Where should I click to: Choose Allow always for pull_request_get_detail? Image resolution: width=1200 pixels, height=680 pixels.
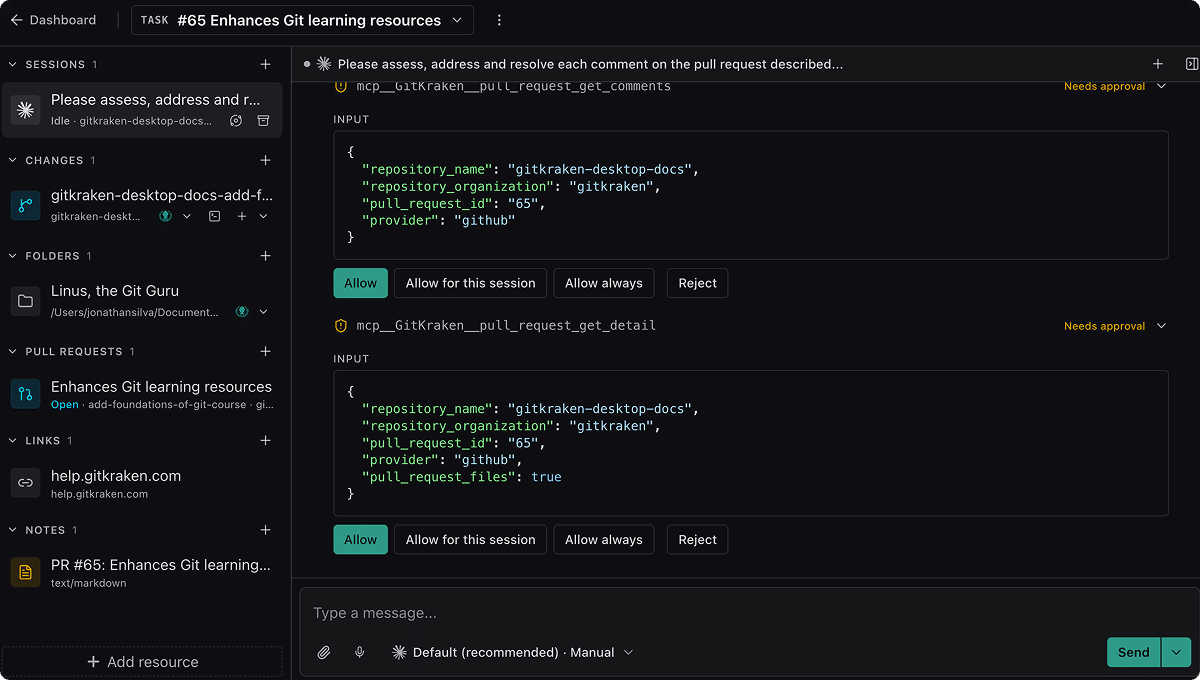click(x=604, y=540)
